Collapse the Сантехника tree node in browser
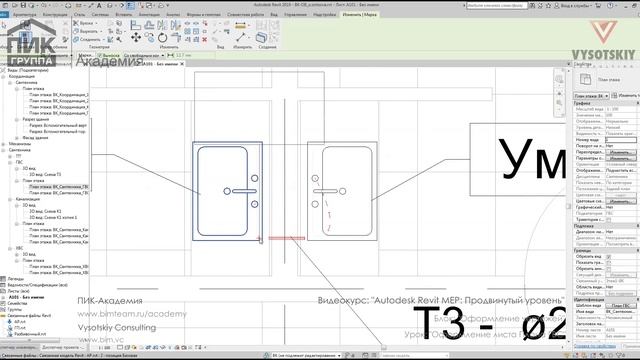 [3, 150]
